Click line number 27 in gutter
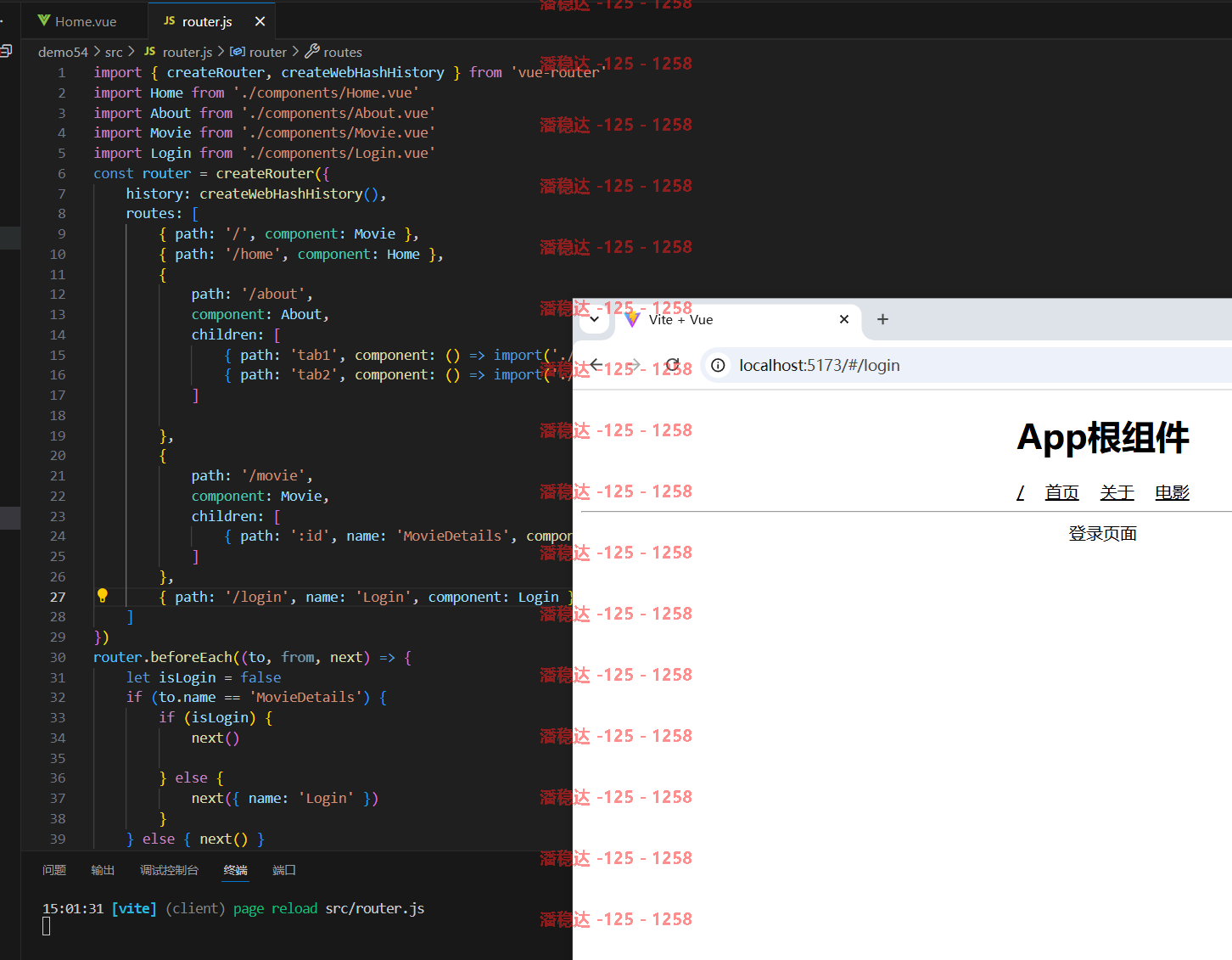 point(57,597)
